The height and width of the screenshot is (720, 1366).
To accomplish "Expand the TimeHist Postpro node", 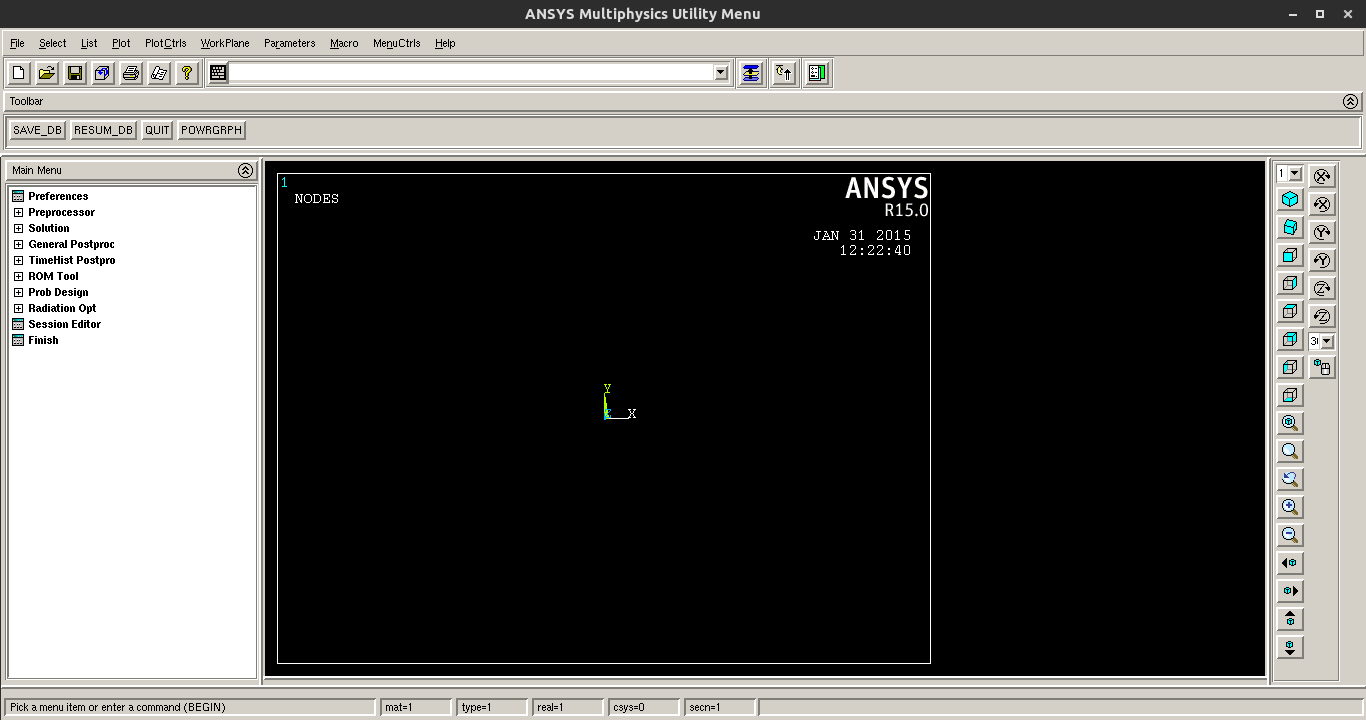I will point(18,260).
